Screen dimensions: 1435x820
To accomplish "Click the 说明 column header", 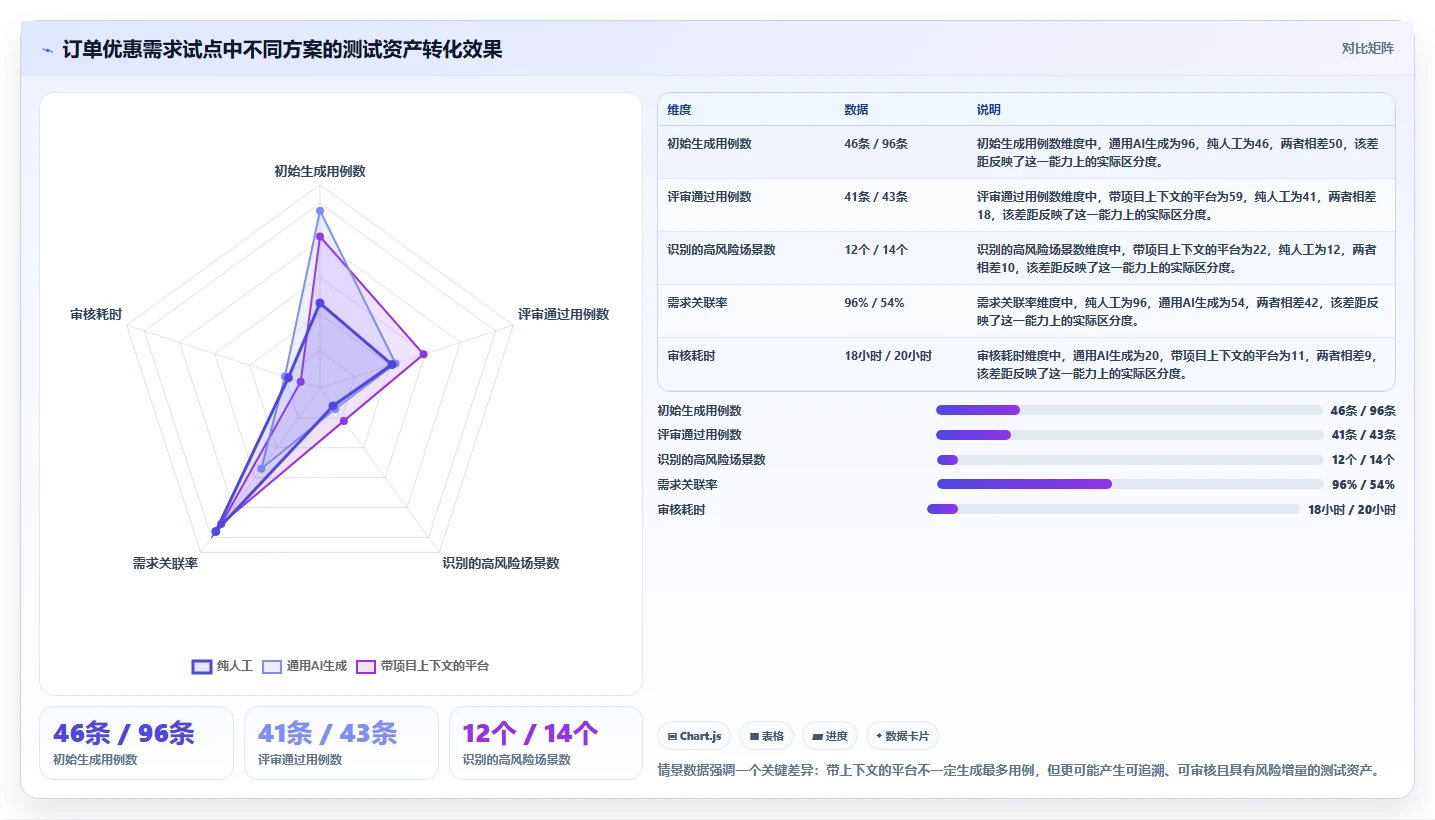I will (x=989, y=110).
